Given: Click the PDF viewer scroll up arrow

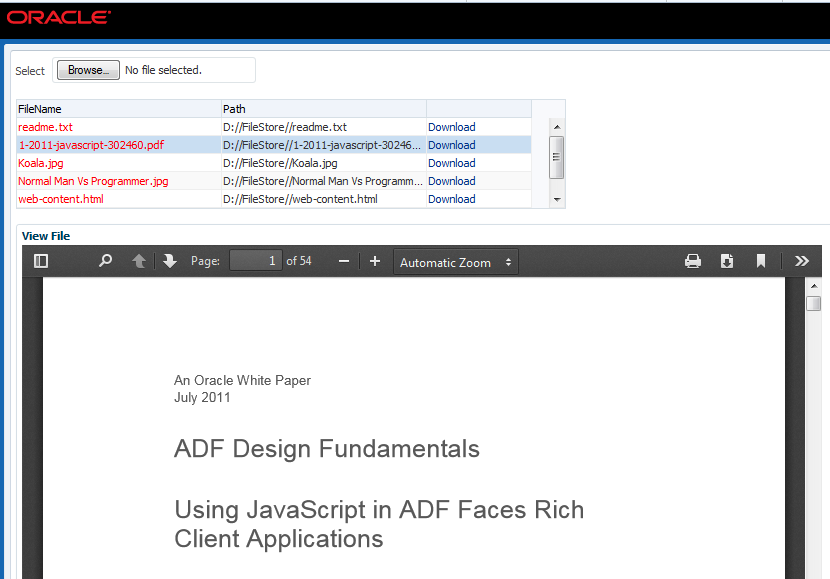Looking at the screenshot, I should click(x=814, y=286).
